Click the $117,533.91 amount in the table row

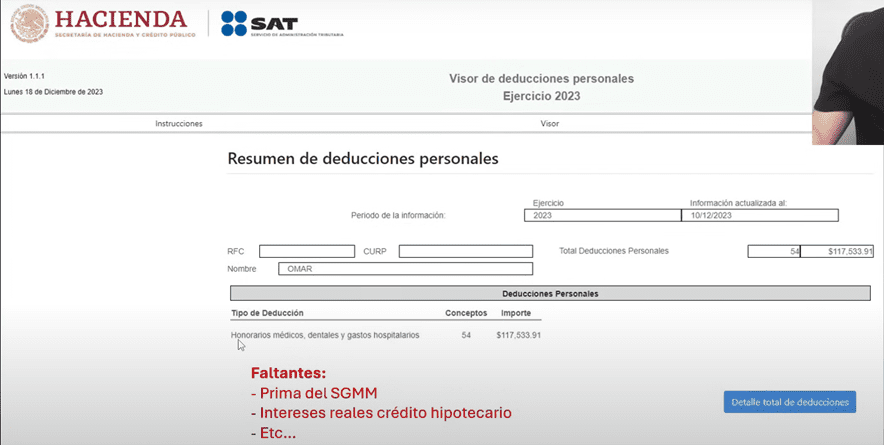point(518,335)
